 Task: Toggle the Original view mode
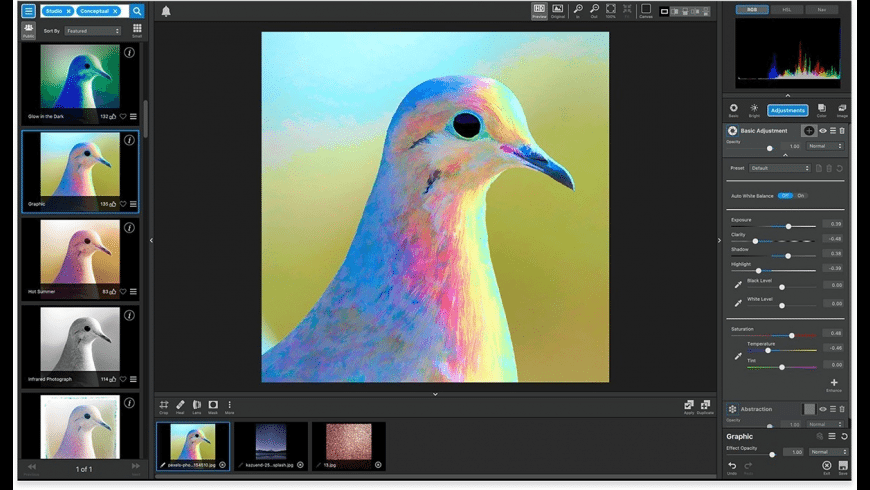click(x=558, y=11)
